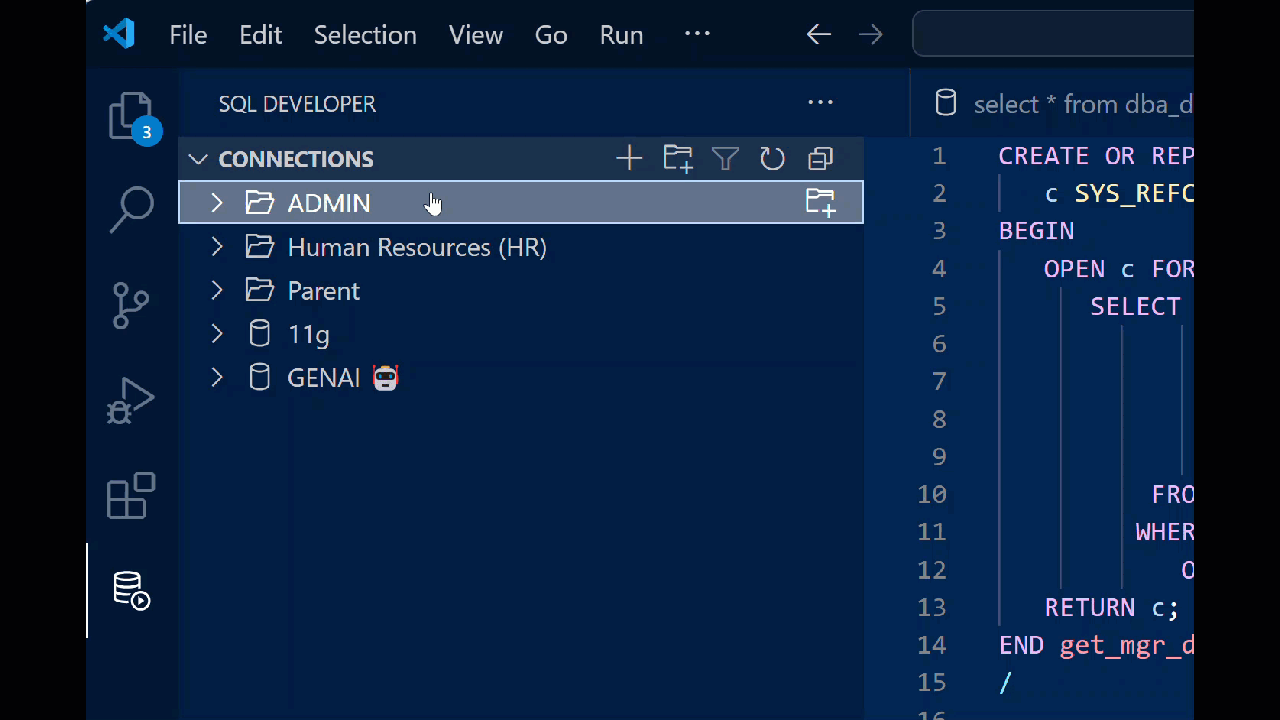Click line number 10 in the gutter

point(932,495)
